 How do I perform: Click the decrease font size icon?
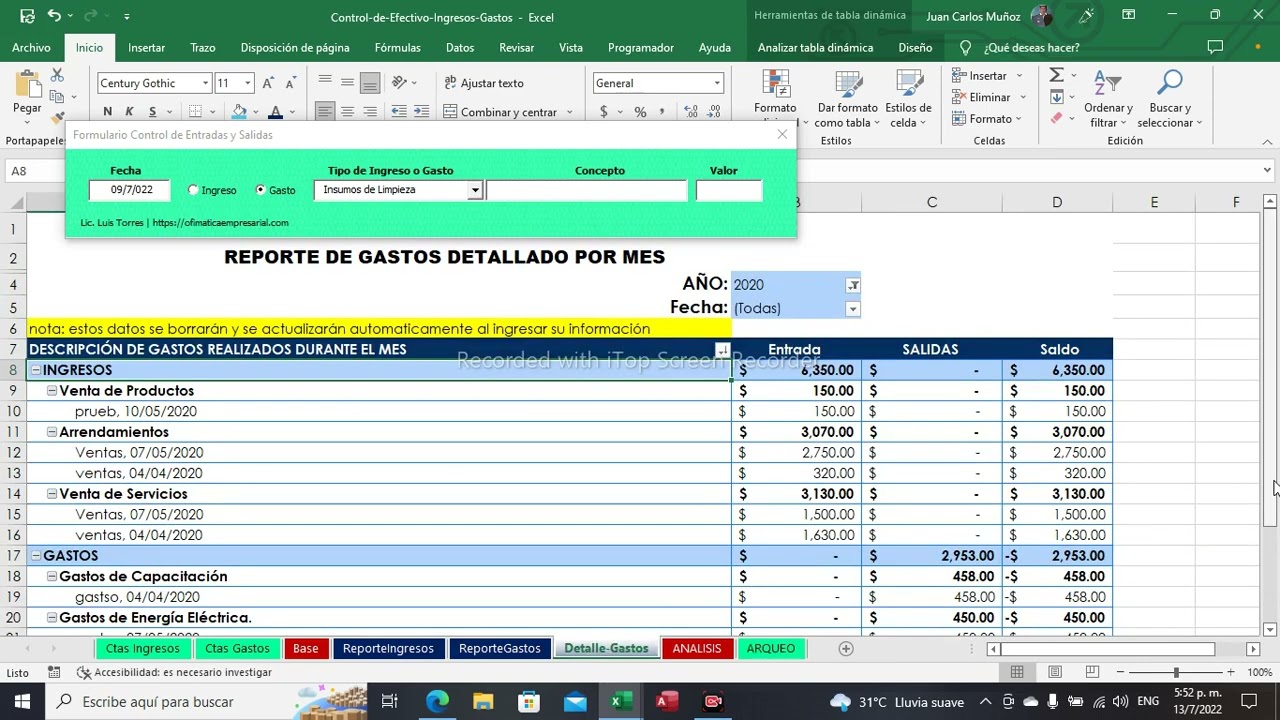click(x=290, y=83)
